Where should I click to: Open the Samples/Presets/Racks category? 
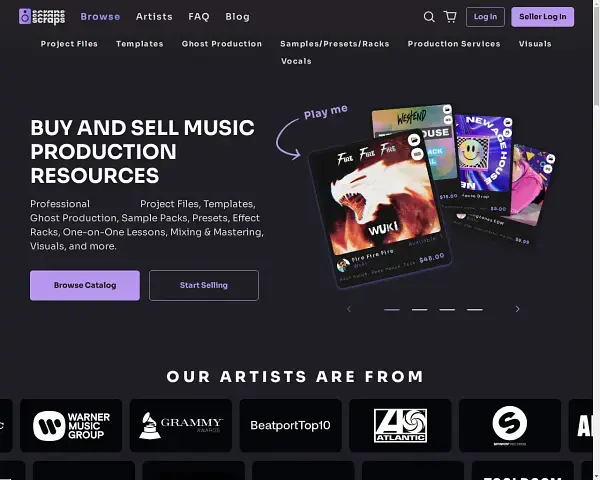click(334, 44)
